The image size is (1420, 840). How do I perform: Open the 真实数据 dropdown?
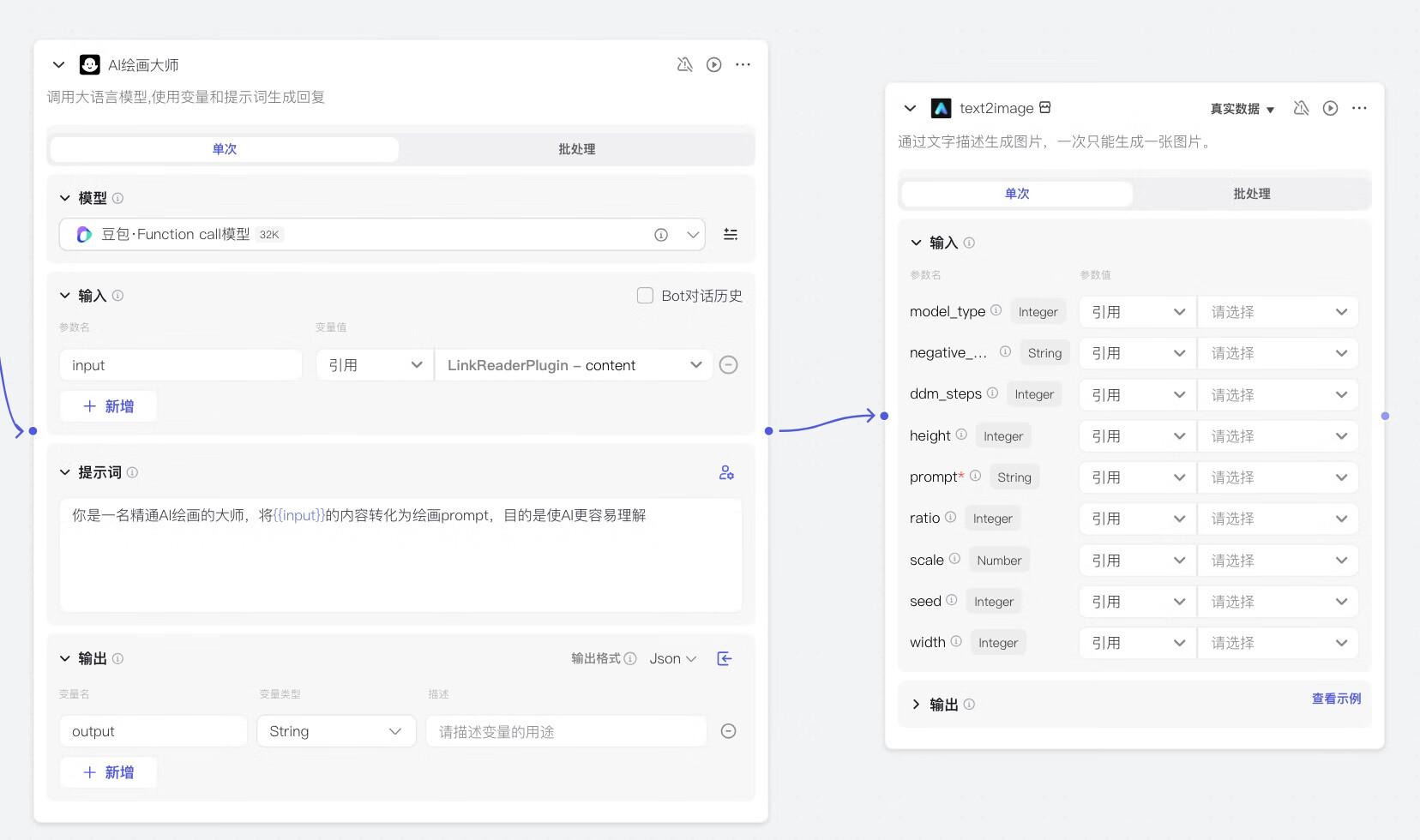pos(1242,109)
